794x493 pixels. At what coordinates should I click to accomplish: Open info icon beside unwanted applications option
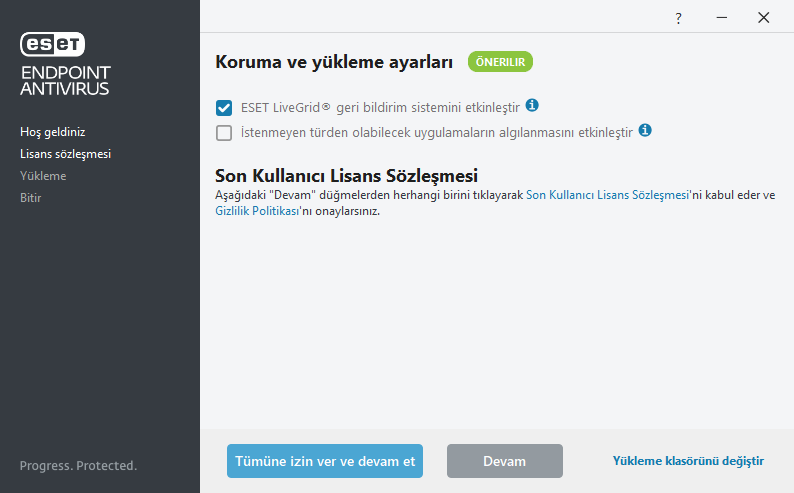click(645, 130)
